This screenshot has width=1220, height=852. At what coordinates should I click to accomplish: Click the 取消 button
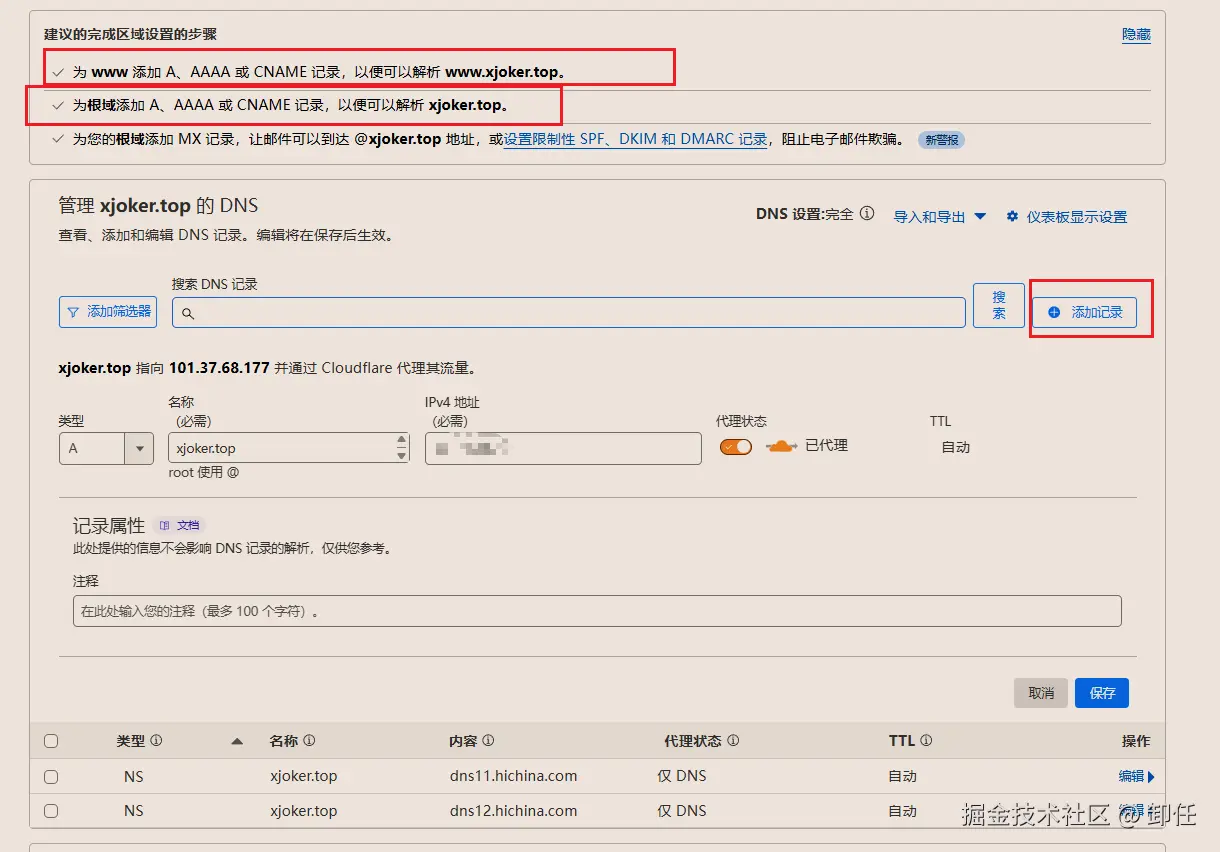1041,692
